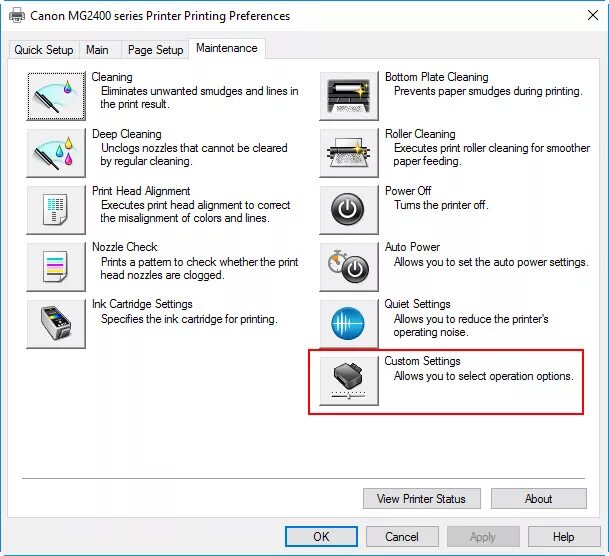This screenshot has height=556, width=609.
Task: Click 'Prevents paper smudges during printing.' text
Action: point(488,91)
